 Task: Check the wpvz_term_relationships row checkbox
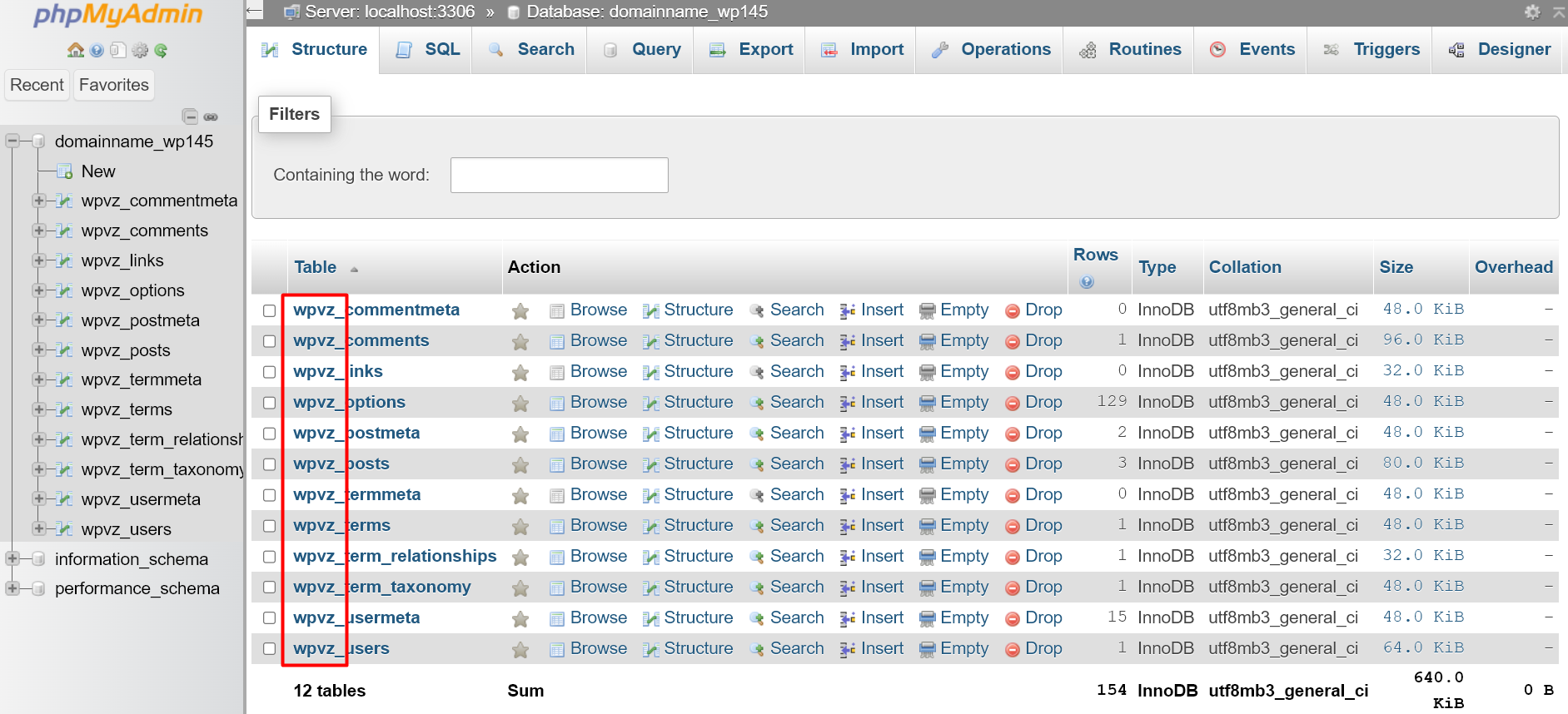[269, 557]
